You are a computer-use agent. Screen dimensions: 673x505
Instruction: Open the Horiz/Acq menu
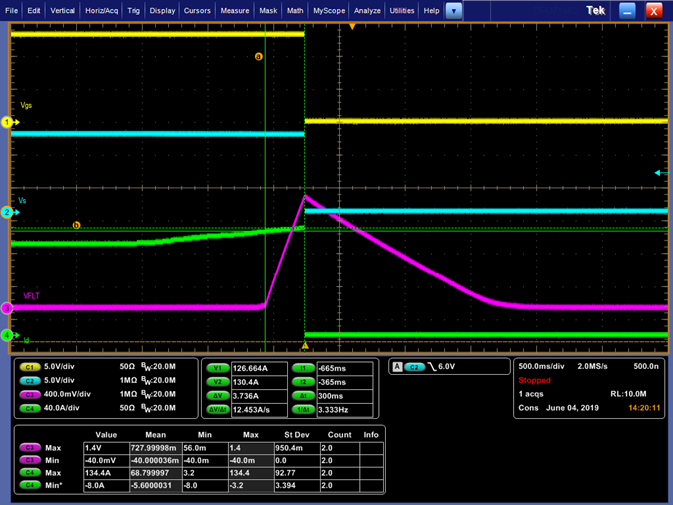(101, 11)
